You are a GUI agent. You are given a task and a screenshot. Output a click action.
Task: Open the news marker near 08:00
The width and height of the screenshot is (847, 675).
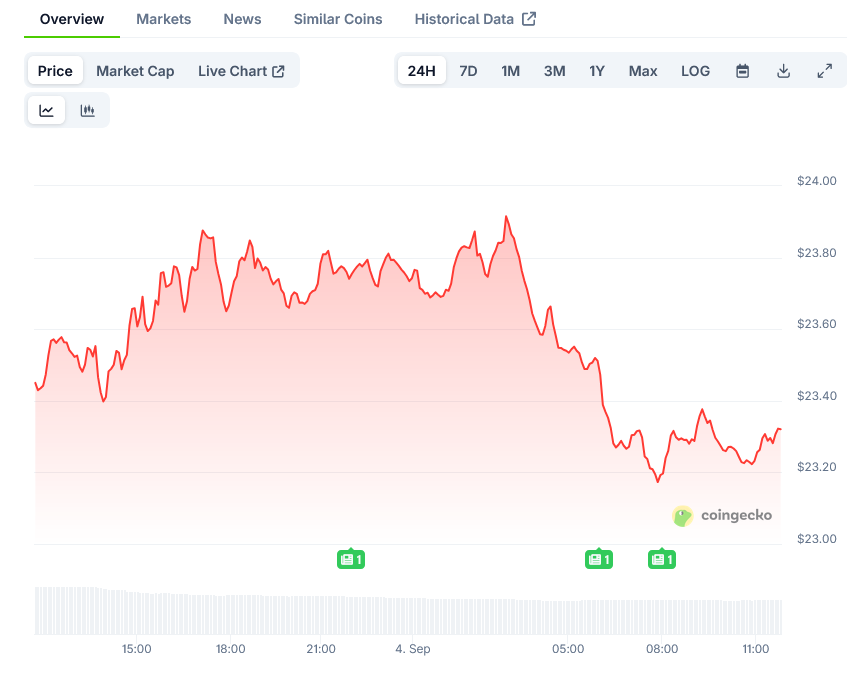pos(662,559)
